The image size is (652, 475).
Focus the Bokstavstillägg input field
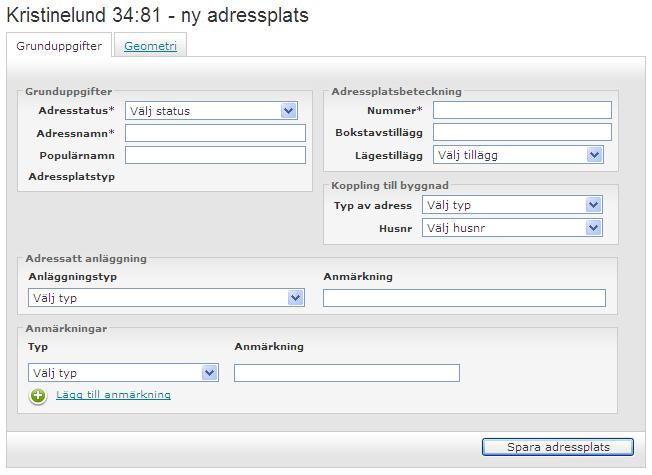522,132
